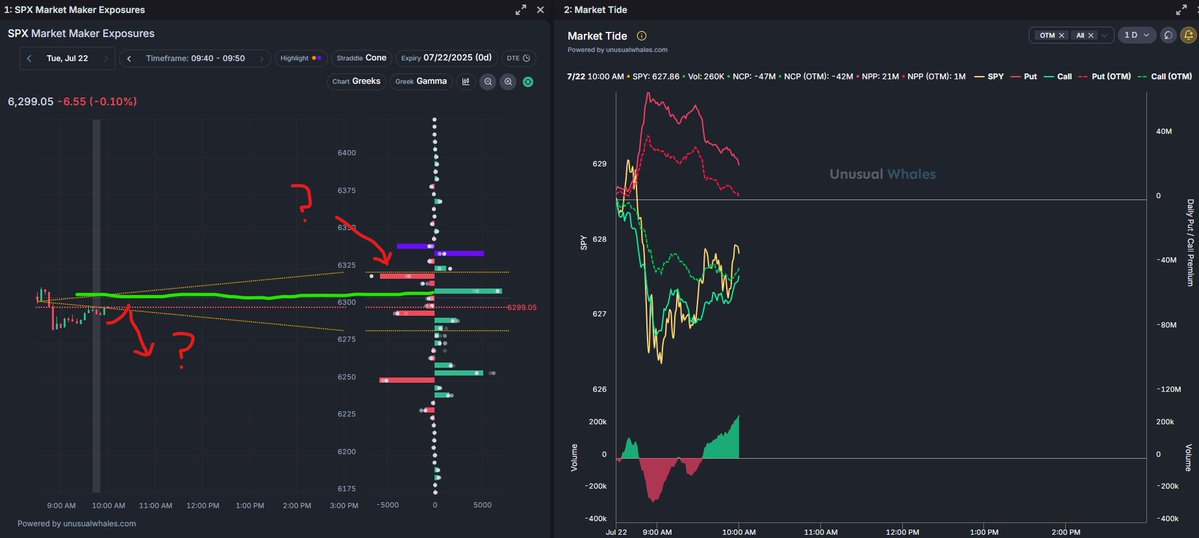Step timeframe back from 09:40 - 09:50
1199x538 pixels.
[130, 59]
